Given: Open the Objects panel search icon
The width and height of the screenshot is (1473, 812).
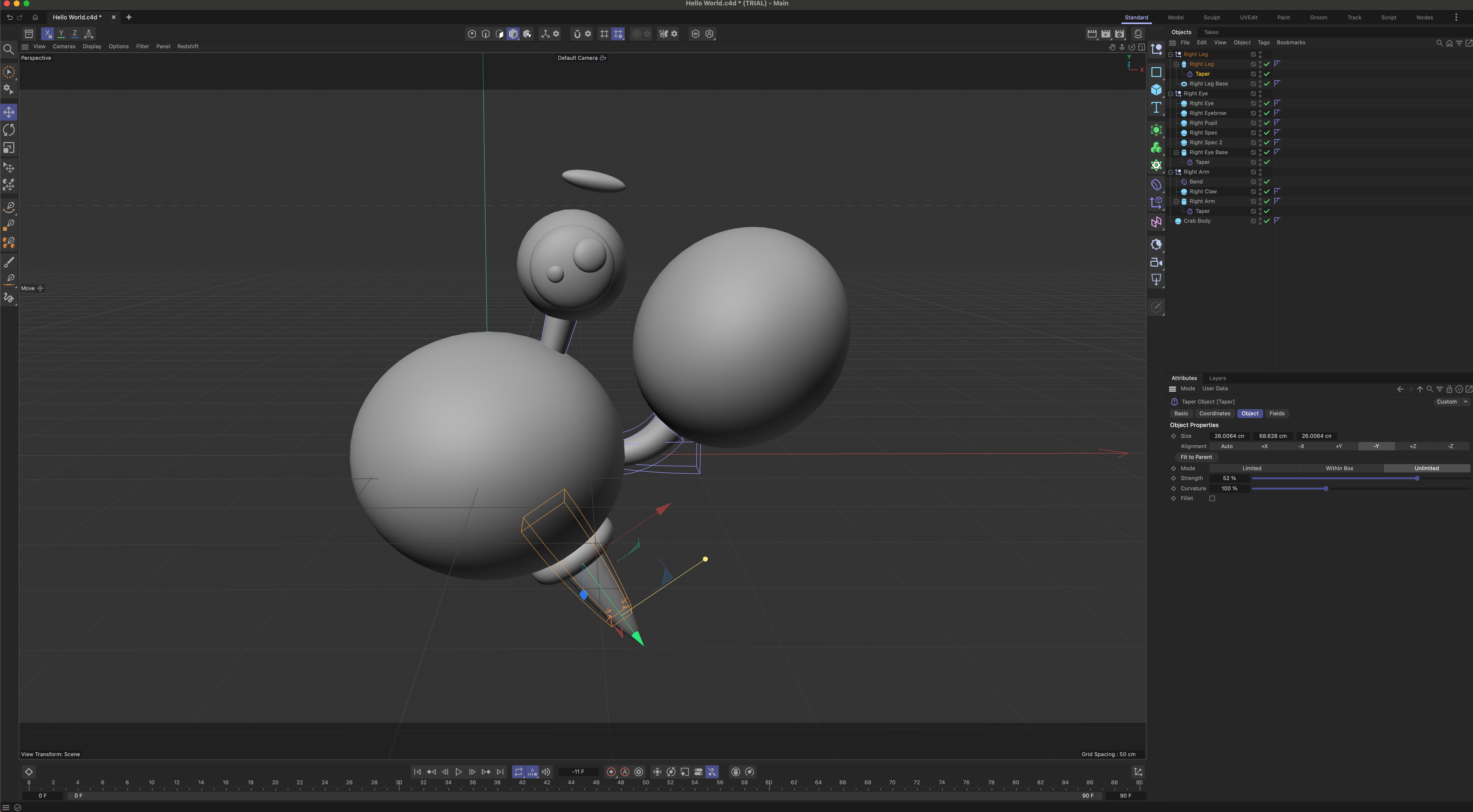Looking at the screenshot, I should click(1439, 43).
